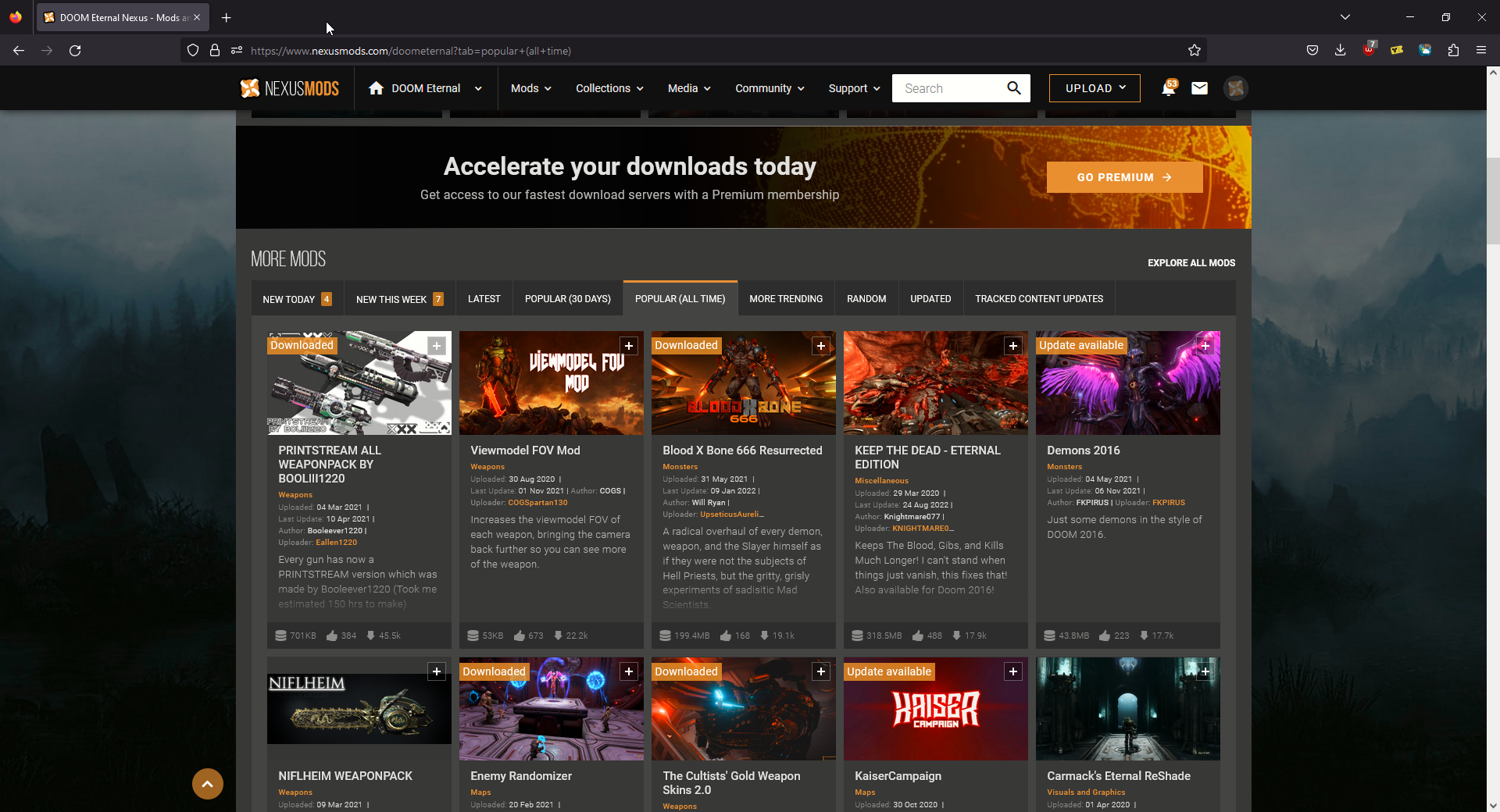Track Viewmodel FOV Mod with plus button

629,346
